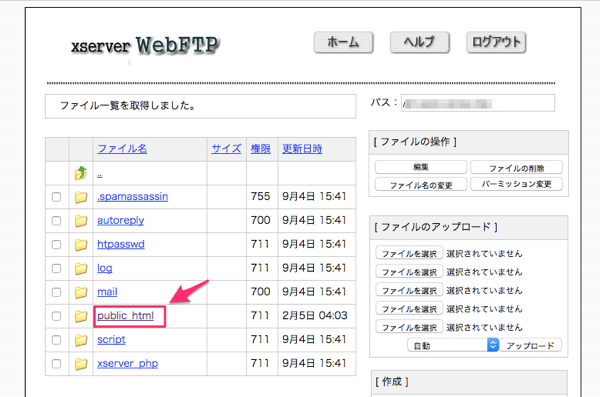Check the log row checkbox
The image size is (600, 397).
pos(56,268)
